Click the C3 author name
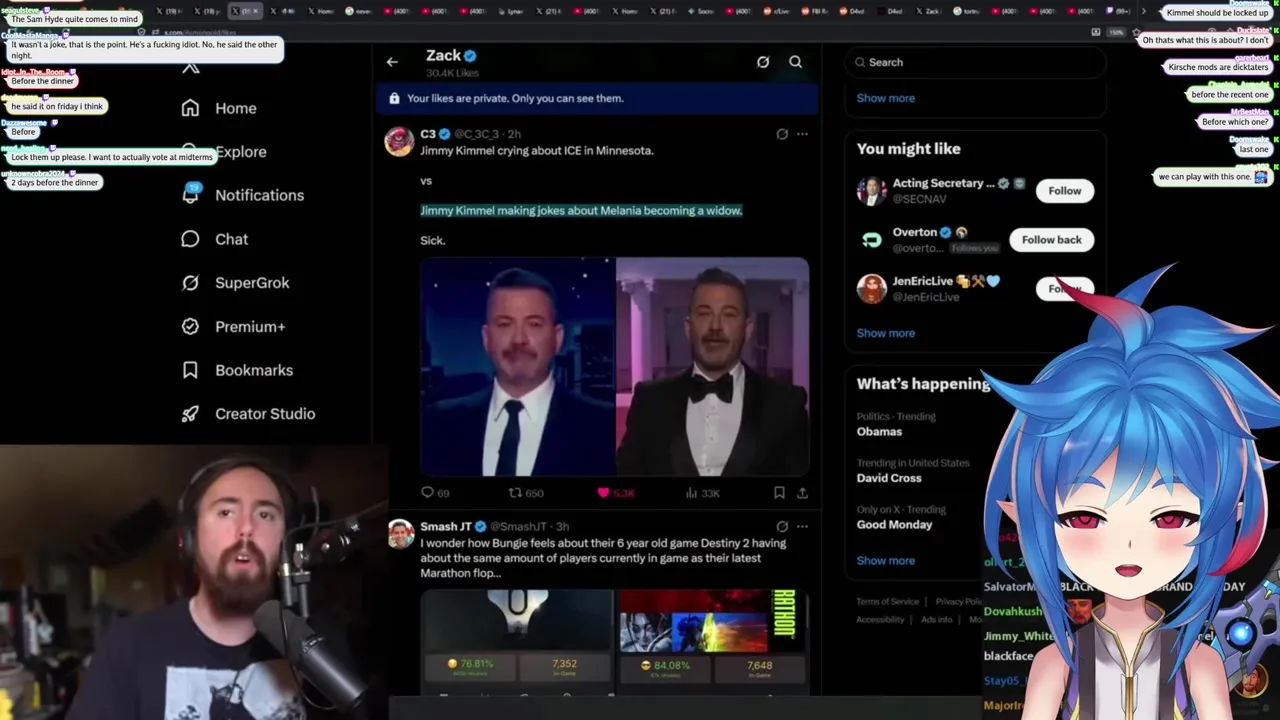Image resolution: width=1280 pixels, height=720 pixels. click(x=428, y=134)
